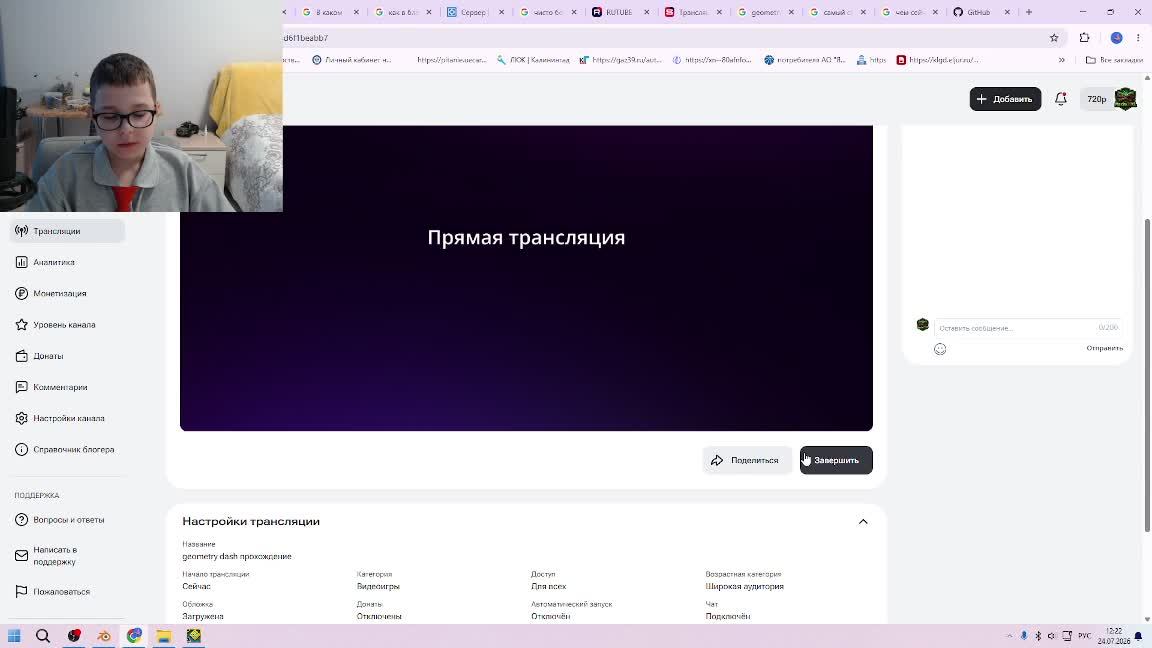Image resolution: width=1152 pixels, height=648 pixels.
Task: Open the ЛОК | Калининград bookmark
Action: tap(533, 60)
